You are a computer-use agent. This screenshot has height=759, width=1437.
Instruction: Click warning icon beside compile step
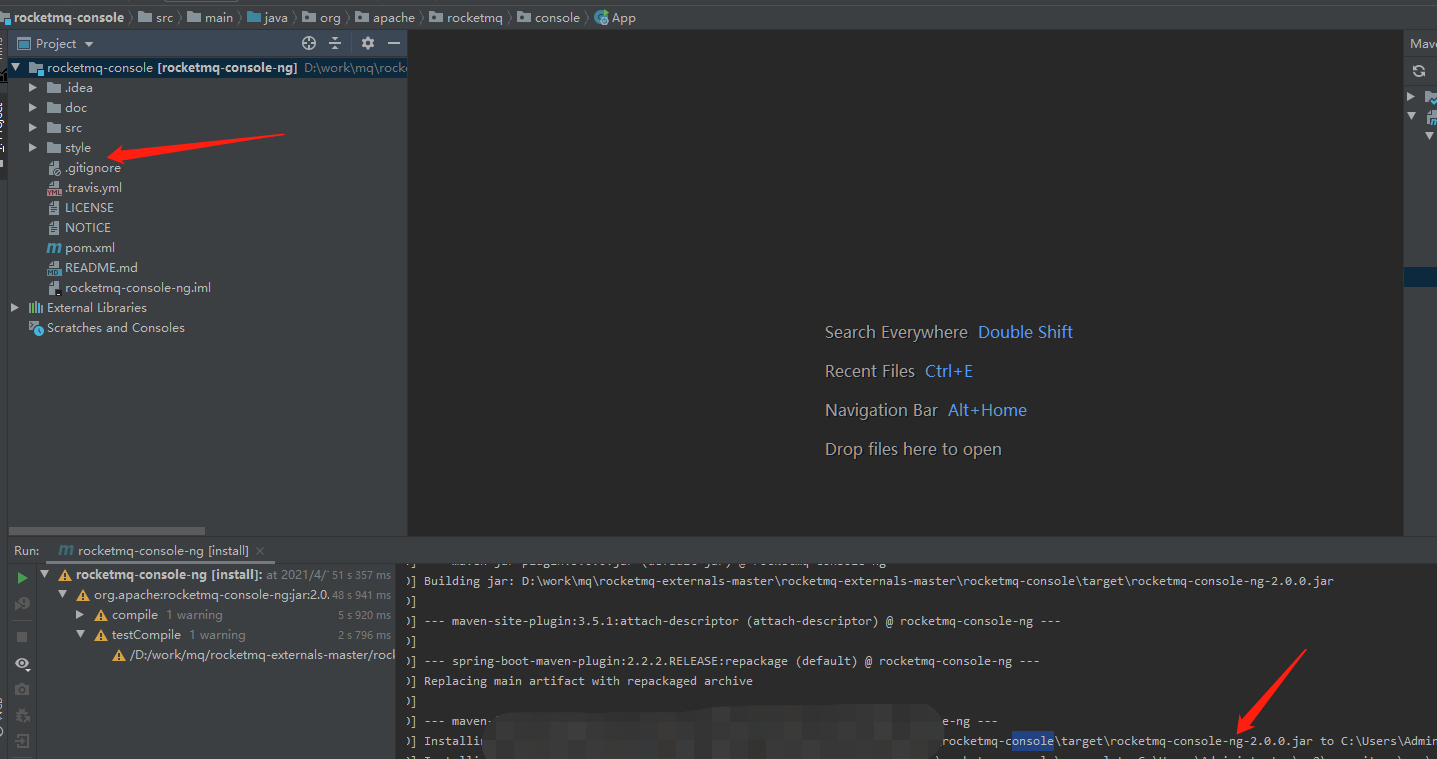click(101, 615)
